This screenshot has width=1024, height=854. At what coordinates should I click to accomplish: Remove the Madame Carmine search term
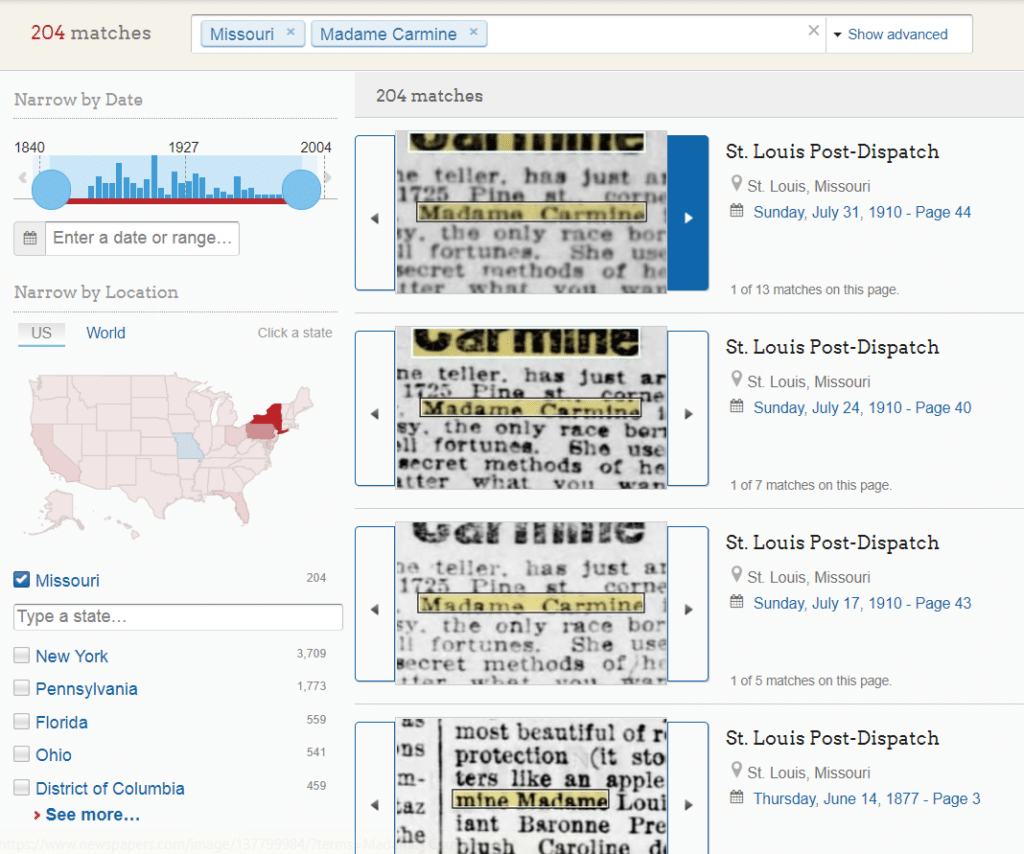(x=473, y=33)
